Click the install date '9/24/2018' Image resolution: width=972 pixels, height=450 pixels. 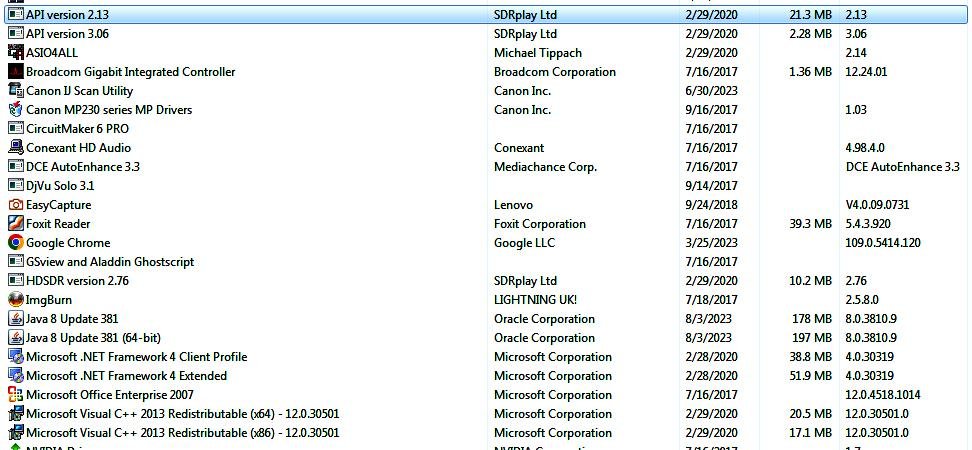coord(712,205)
